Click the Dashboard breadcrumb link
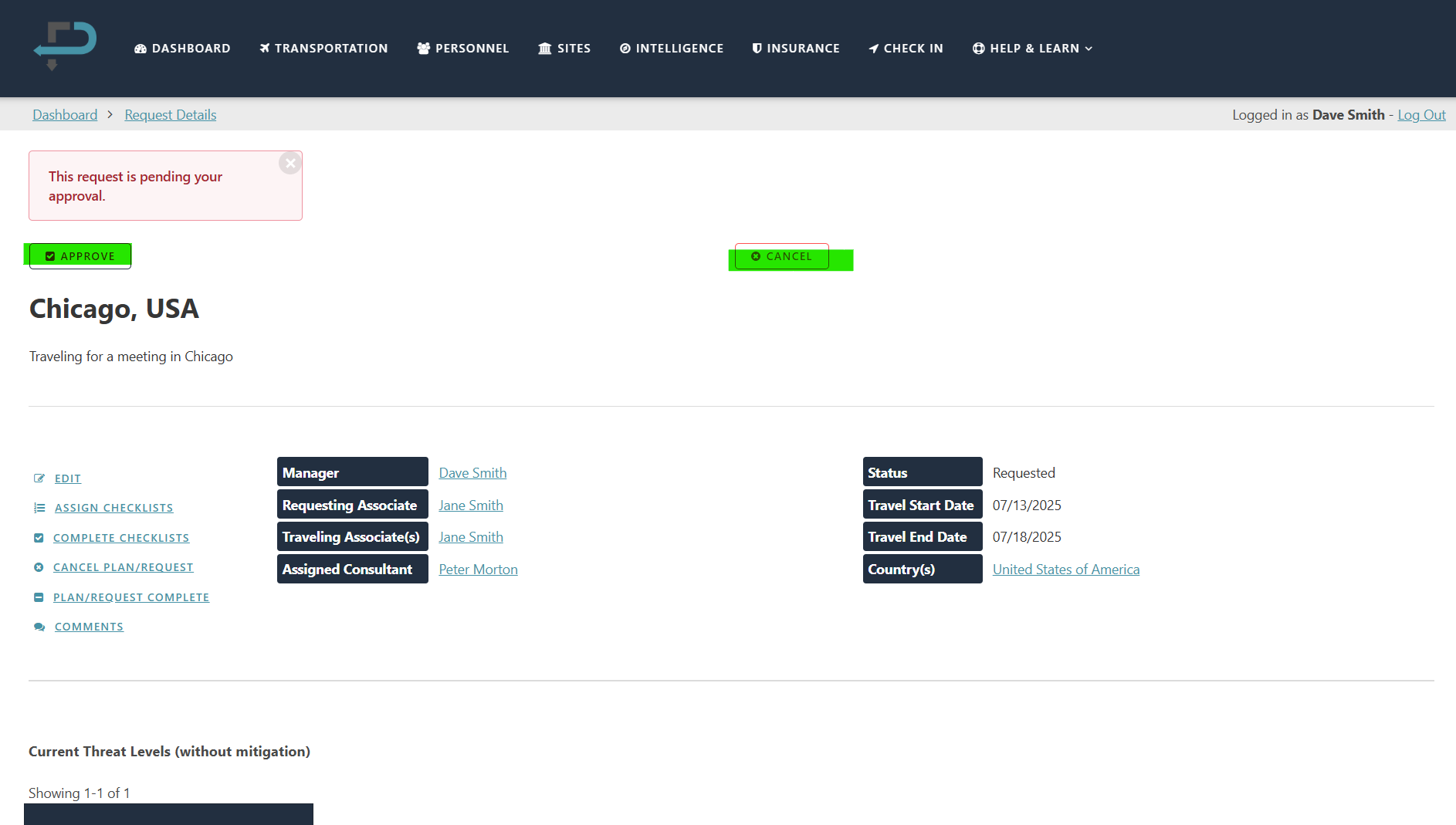The width and height of the screenshot is (1456, 825). point(65,115)
